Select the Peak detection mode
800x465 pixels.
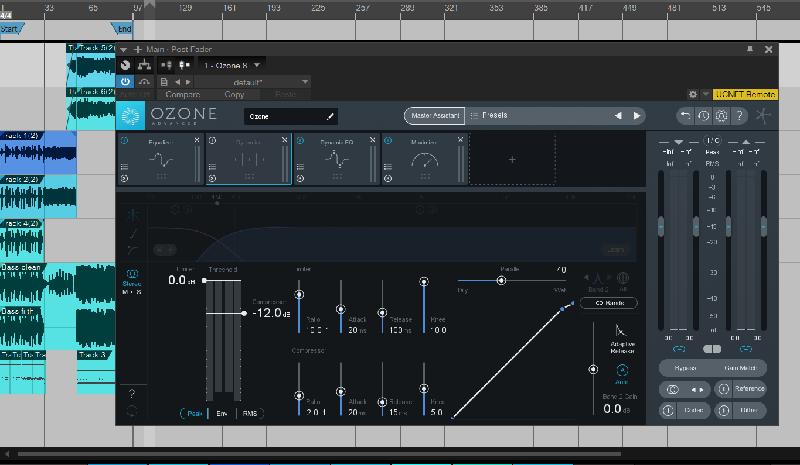coord(194,413)
